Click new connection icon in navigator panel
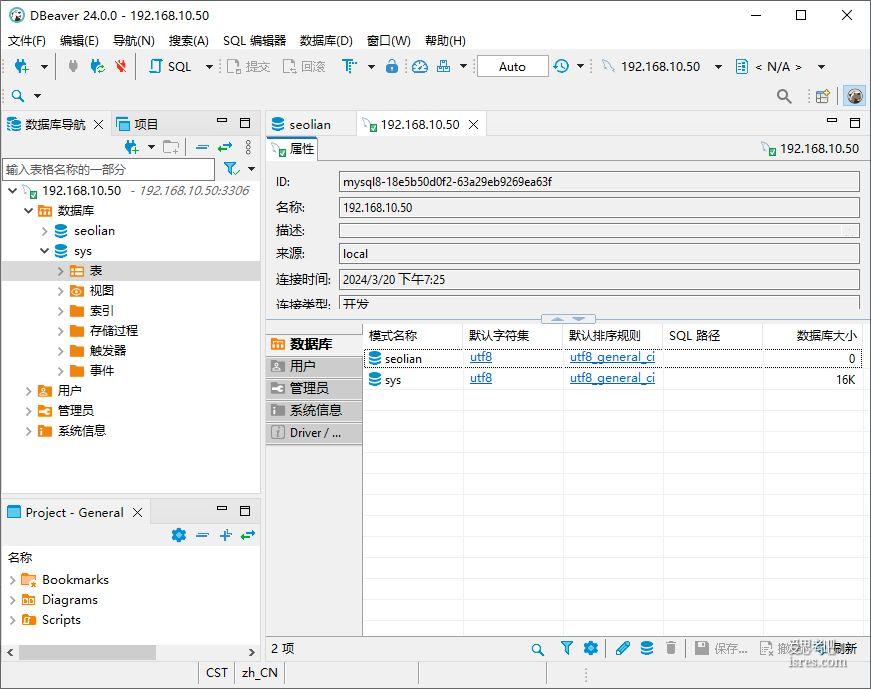This screenshot has width=871, height=689. tap(132, 148)
